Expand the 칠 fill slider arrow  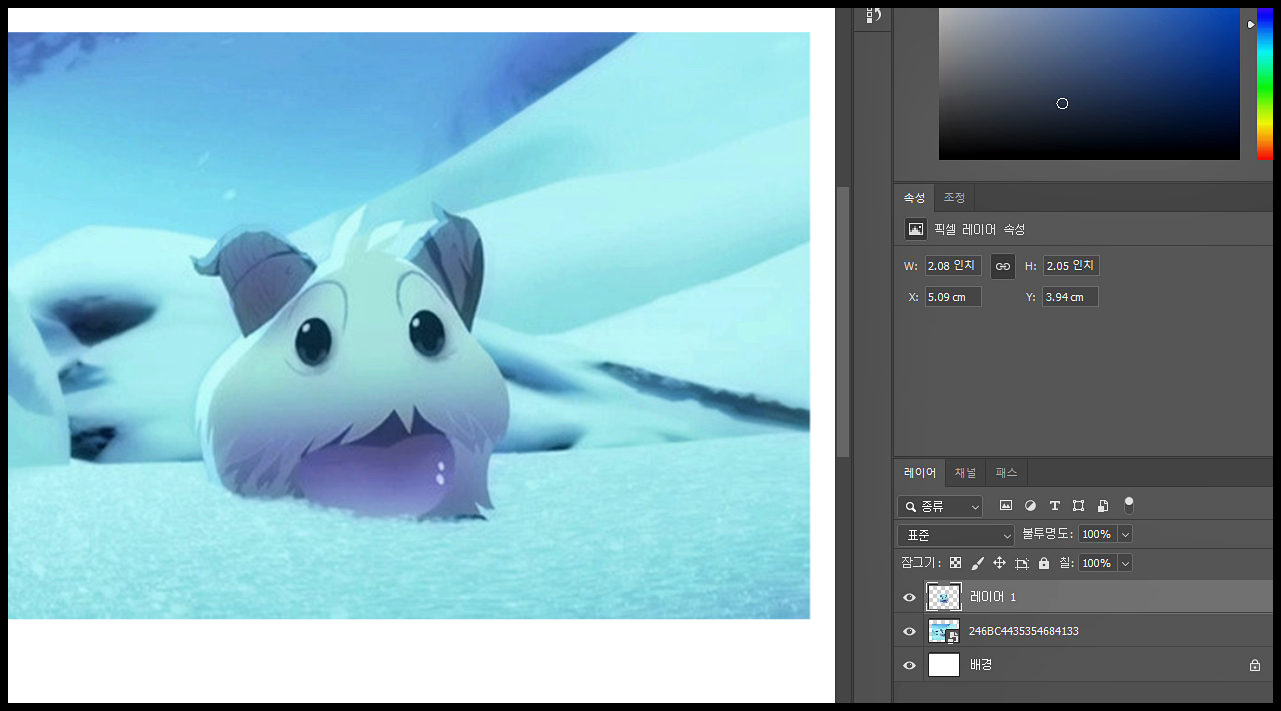pyautogui.click(x=1125, y=563)
